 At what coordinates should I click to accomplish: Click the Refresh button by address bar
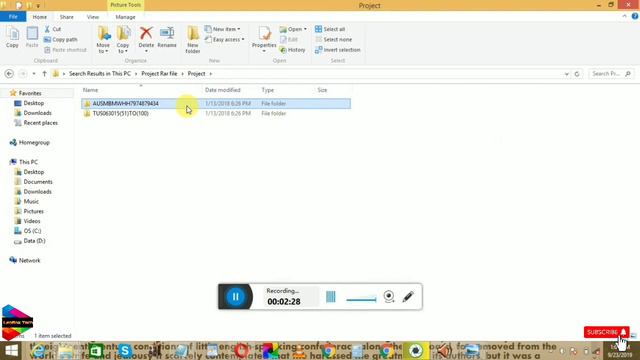click(x=577, y=74)
